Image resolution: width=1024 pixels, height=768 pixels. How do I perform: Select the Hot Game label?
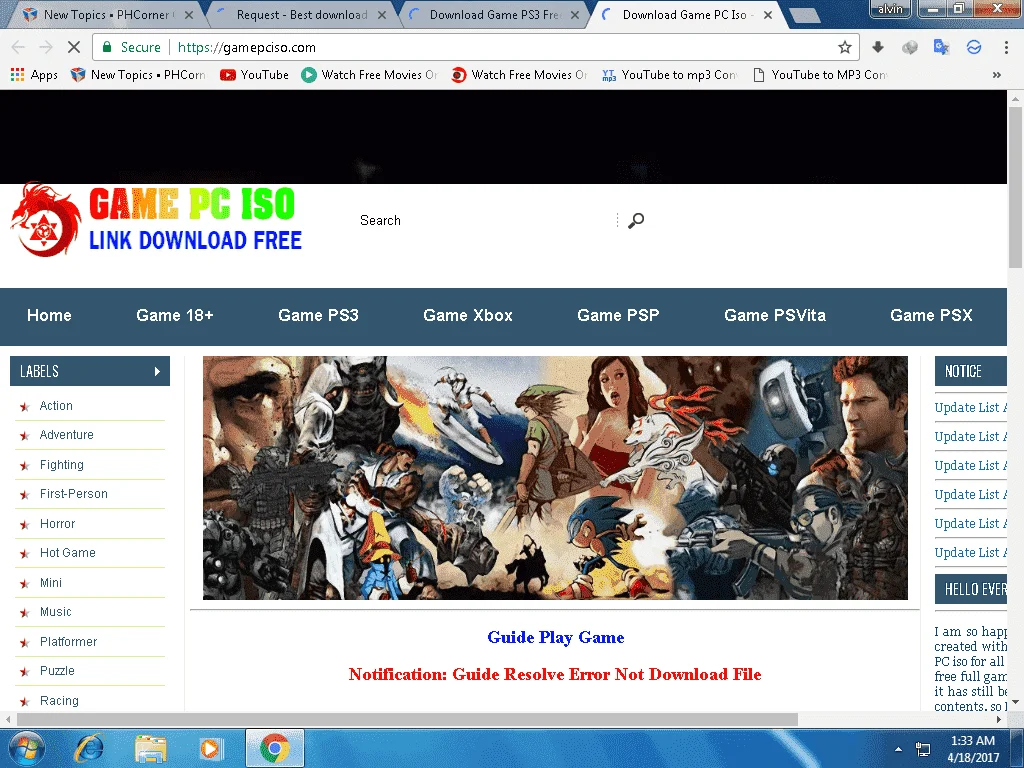(x=67, y=552)
